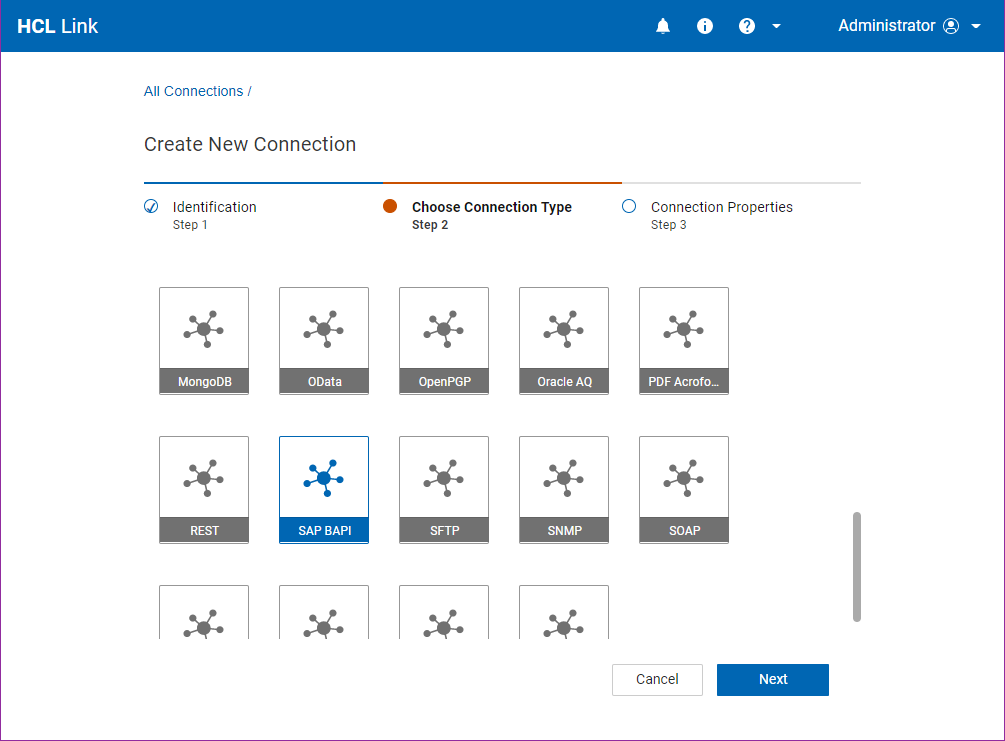Choose the SFTP connection tile
Image resolution: width=1005 pixels, height=741 pixels.
443,489
